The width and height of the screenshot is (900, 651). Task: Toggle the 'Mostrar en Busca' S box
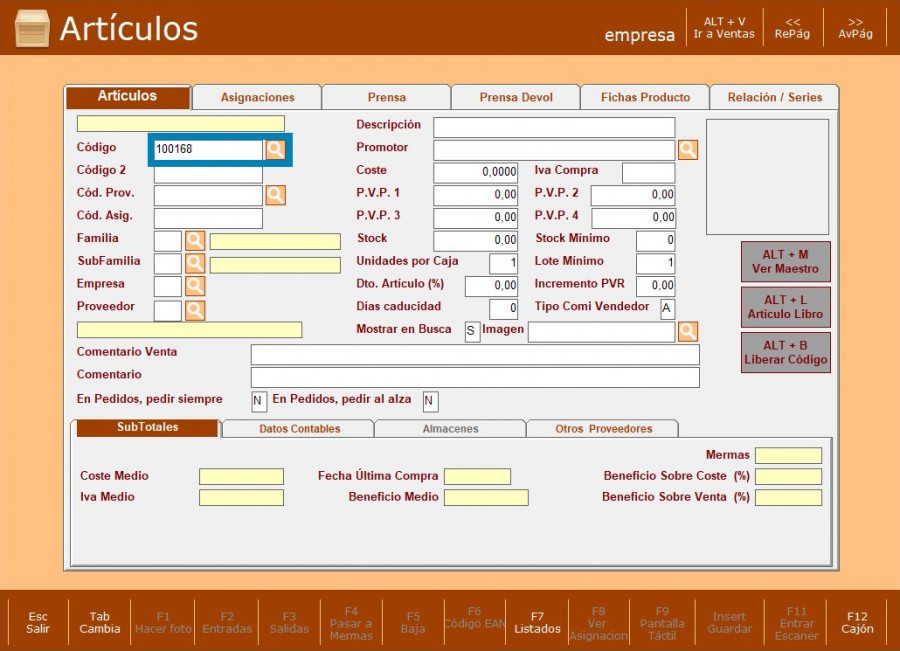point(472,332)
